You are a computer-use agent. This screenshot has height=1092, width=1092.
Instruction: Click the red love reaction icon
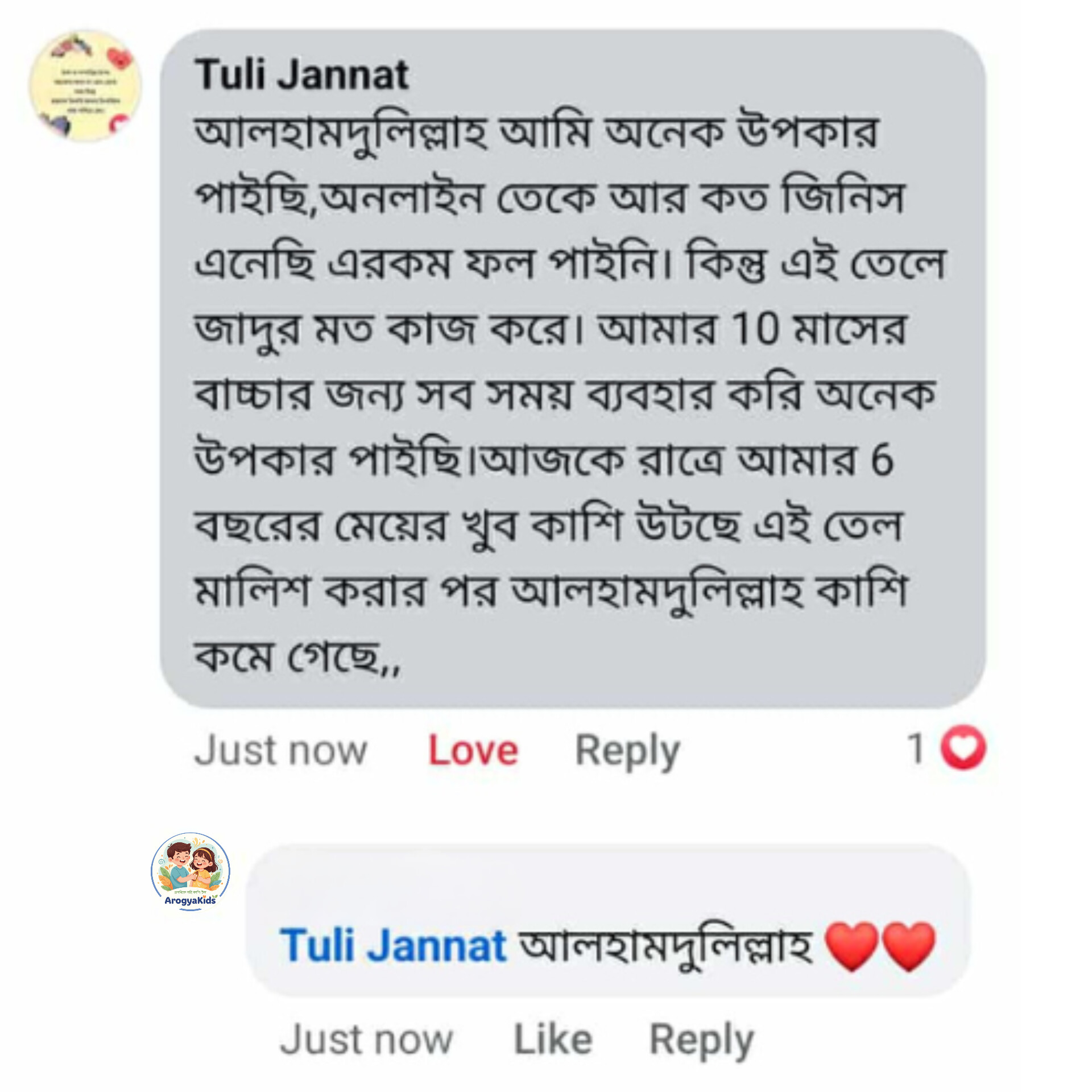click(x=963, y=748)
